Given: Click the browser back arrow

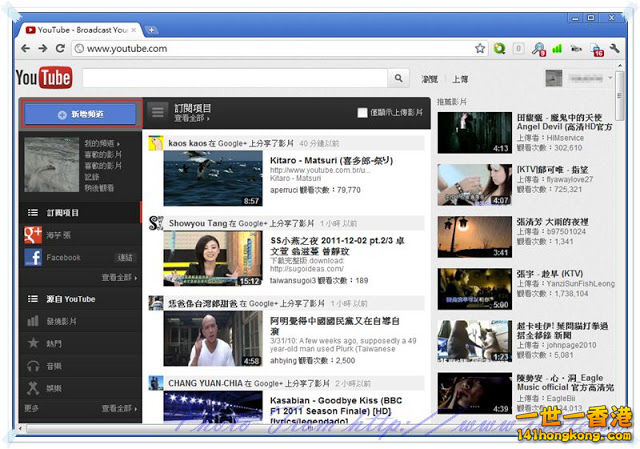Looking at the screenshot, I should pos(25,49).
